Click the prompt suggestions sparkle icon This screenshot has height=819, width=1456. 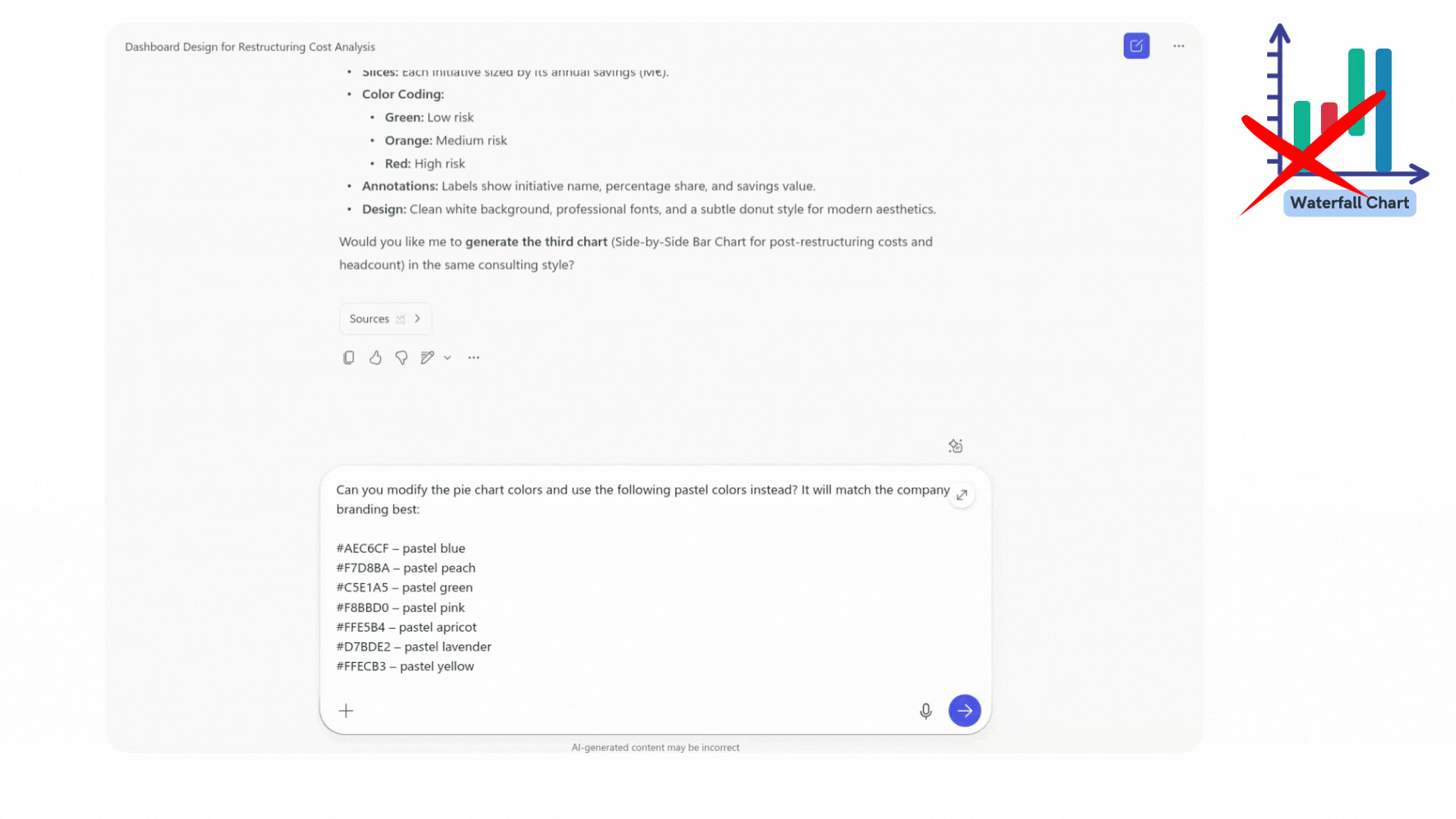(955, 446)
